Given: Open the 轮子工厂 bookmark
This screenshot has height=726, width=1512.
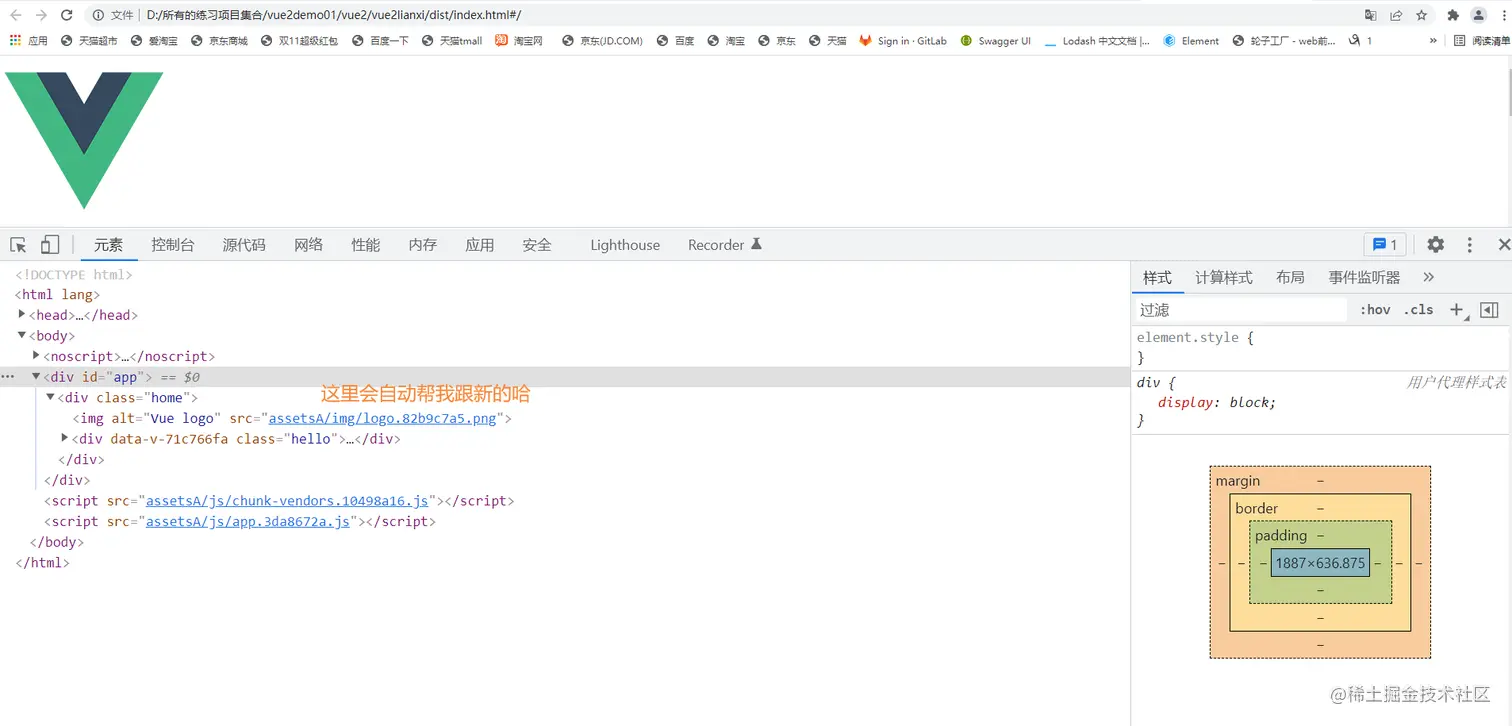Looking at the screenshot, I should [x=1284, y=41].
